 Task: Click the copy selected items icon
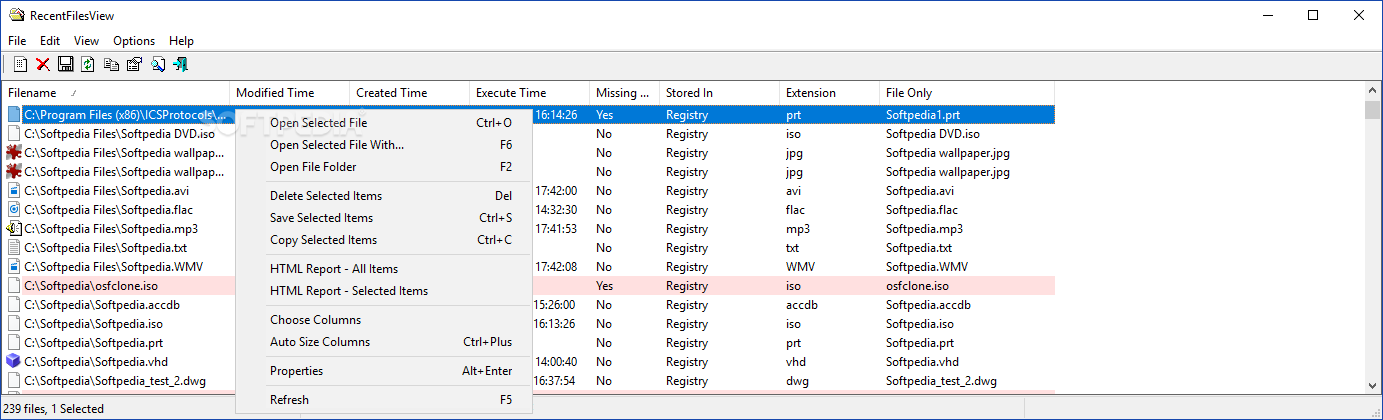click(111, 64)
